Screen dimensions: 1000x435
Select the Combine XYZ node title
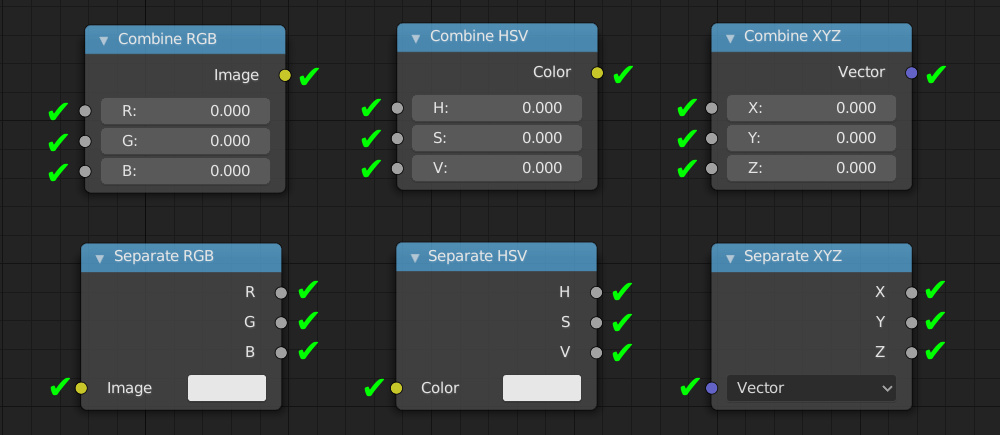(x=792, y=36)
